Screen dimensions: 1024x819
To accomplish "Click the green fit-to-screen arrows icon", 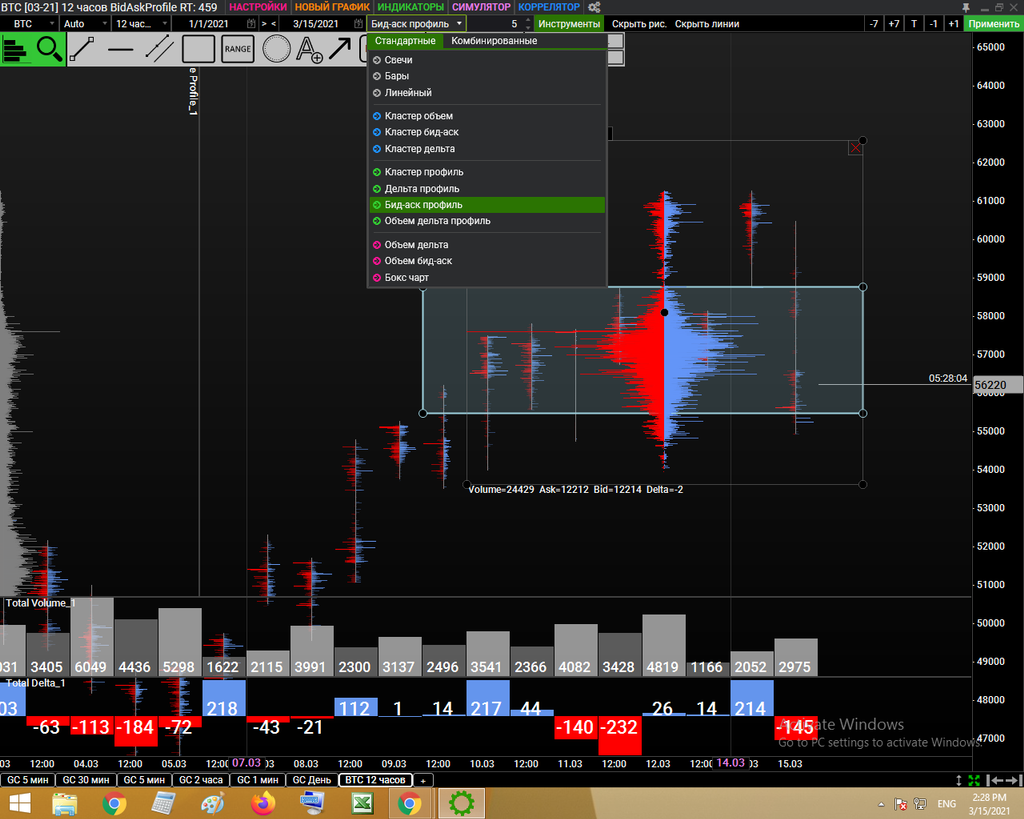I will pos(974,780).
